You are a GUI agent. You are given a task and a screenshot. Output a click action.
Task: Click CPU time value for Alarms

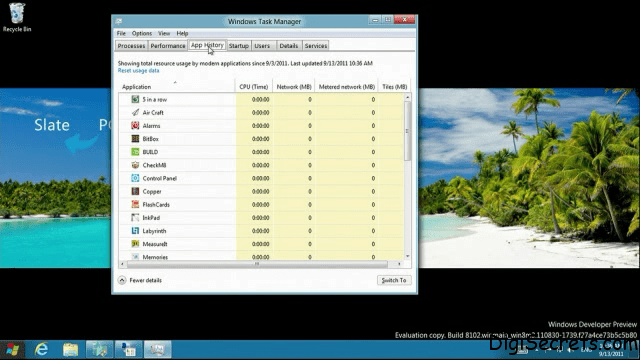[x=260, y=126]
